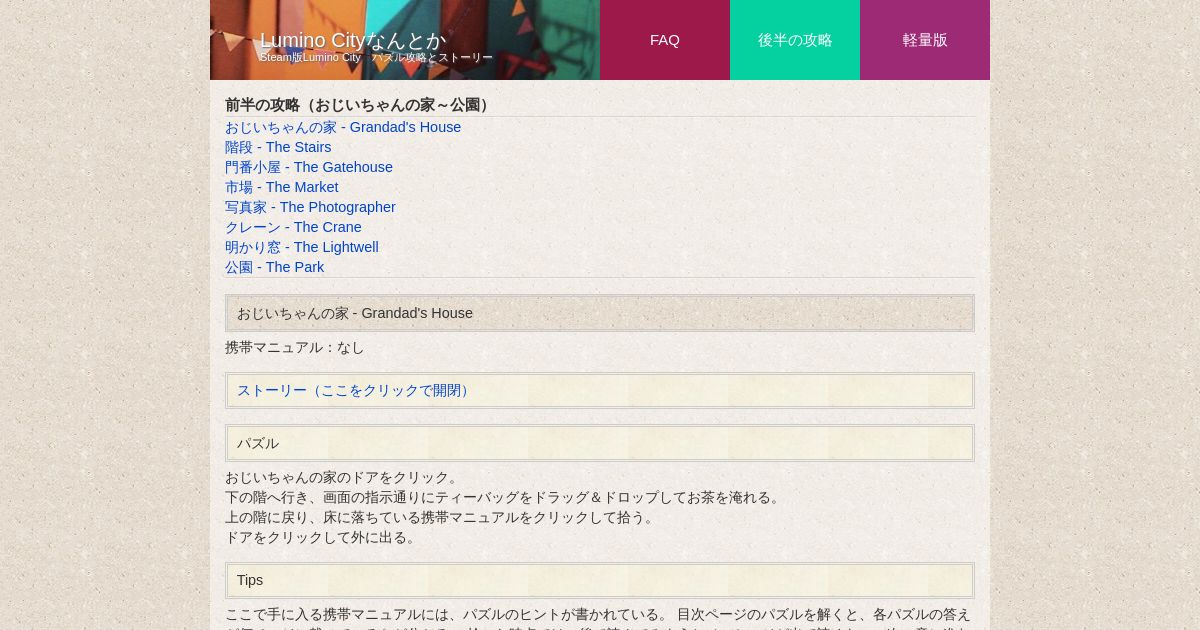Click the line ドアをクリックして外に出る。
The width and height of the screenshot is (1200, 630).
[x=322, y=537]
